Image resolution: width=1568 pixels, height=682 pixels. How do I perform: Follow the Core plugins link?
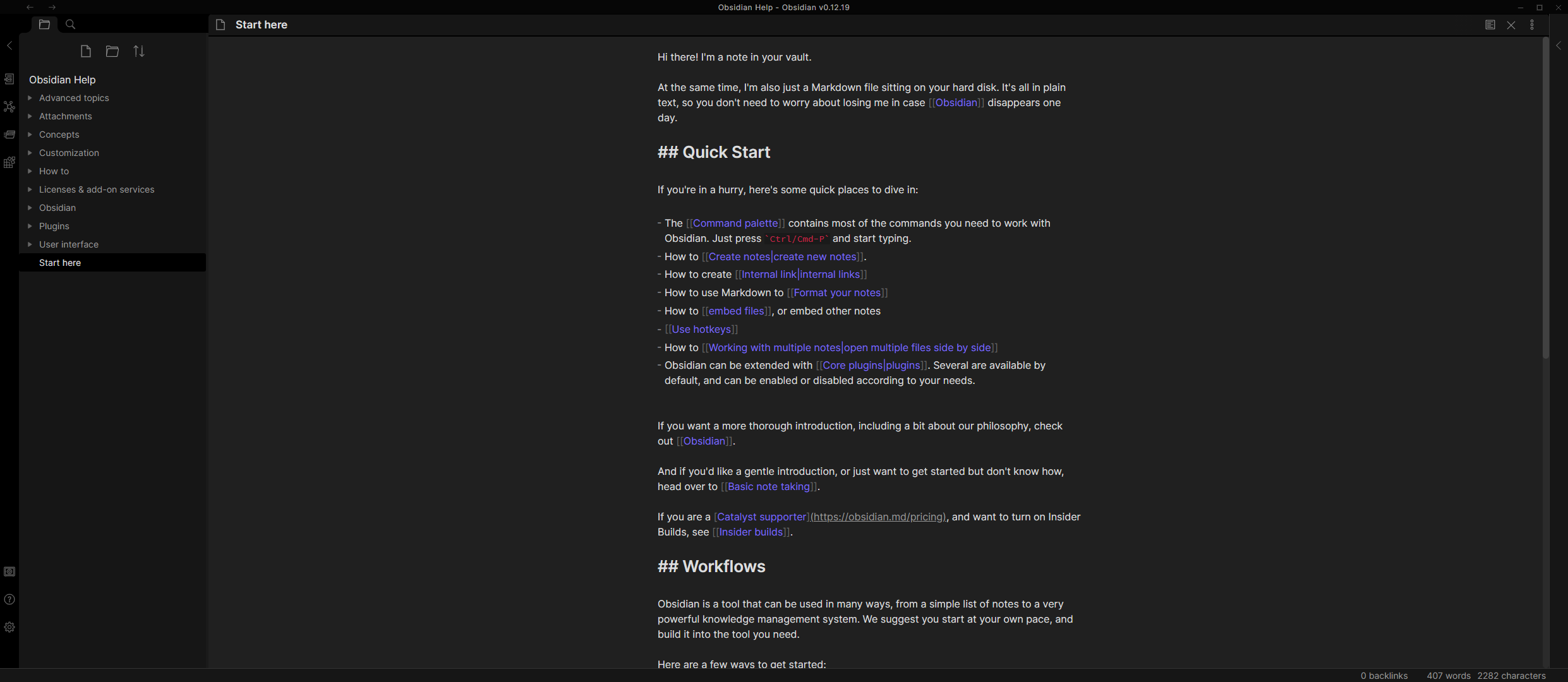852,365
